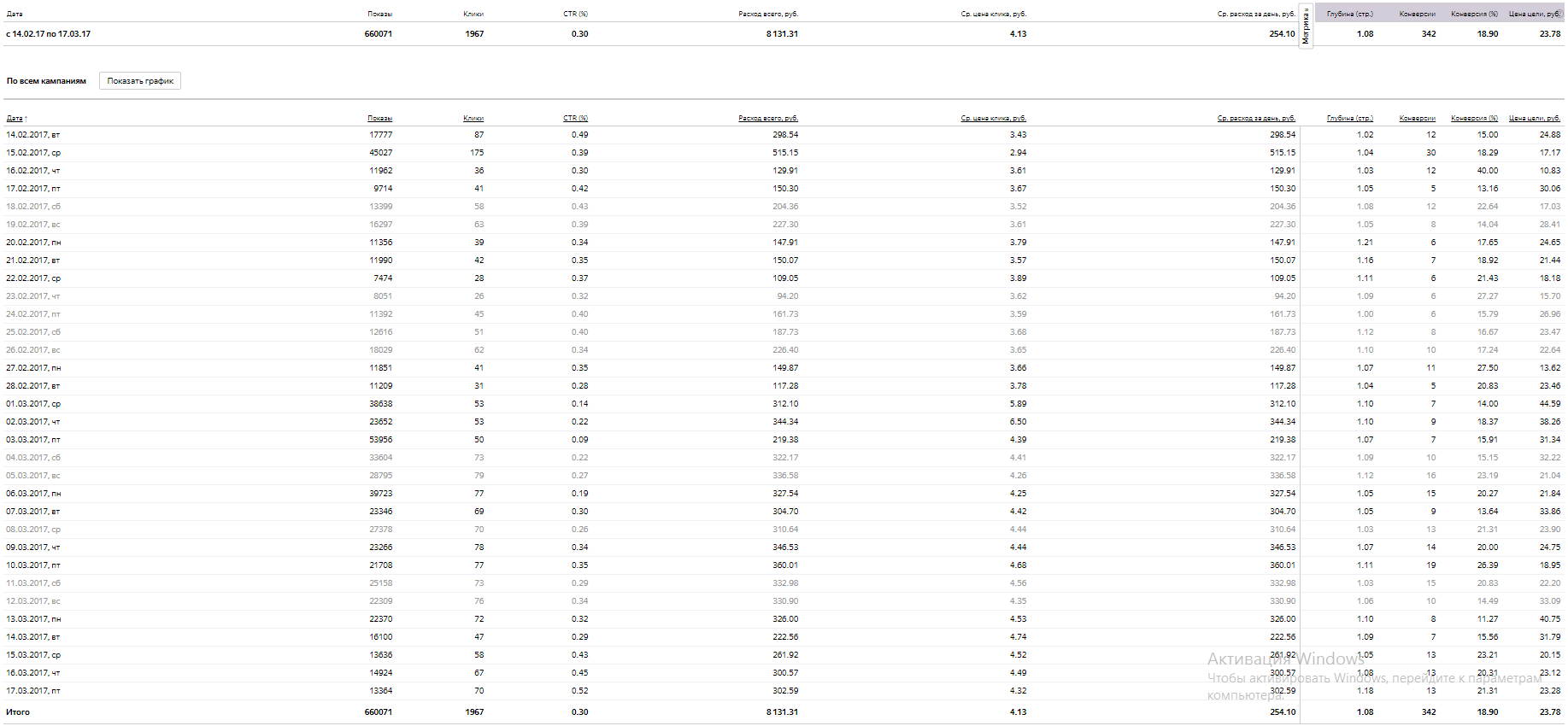Click the date cell 14.02.2017, вт

point(33,135)
